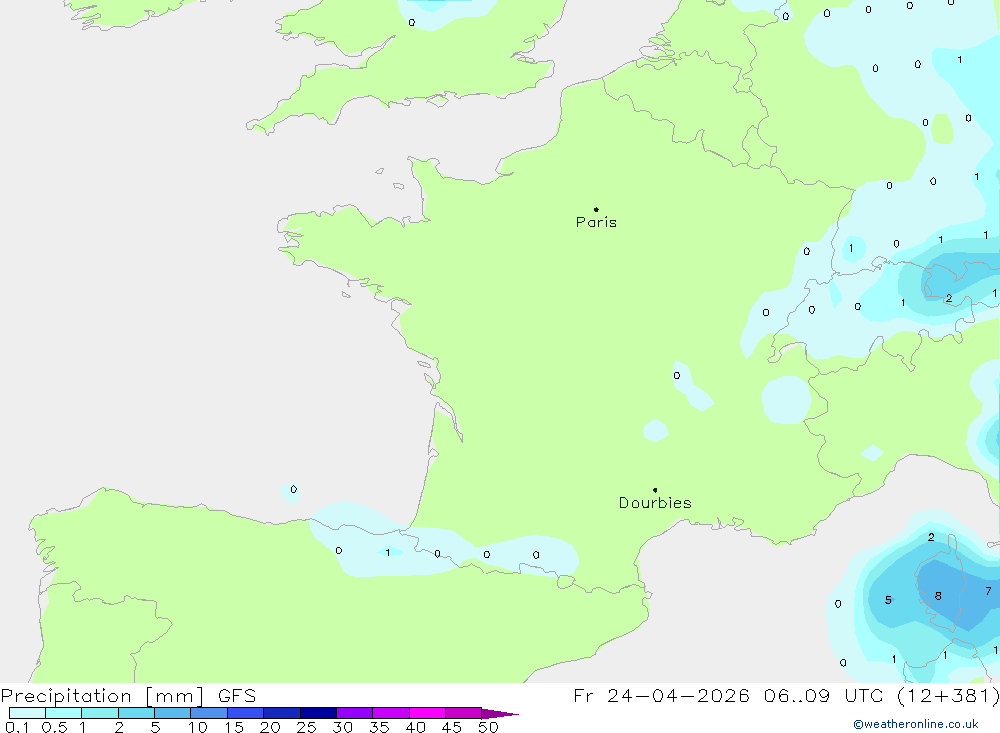Click the 7 mm value east of Corsica

[x=988, y=591]
